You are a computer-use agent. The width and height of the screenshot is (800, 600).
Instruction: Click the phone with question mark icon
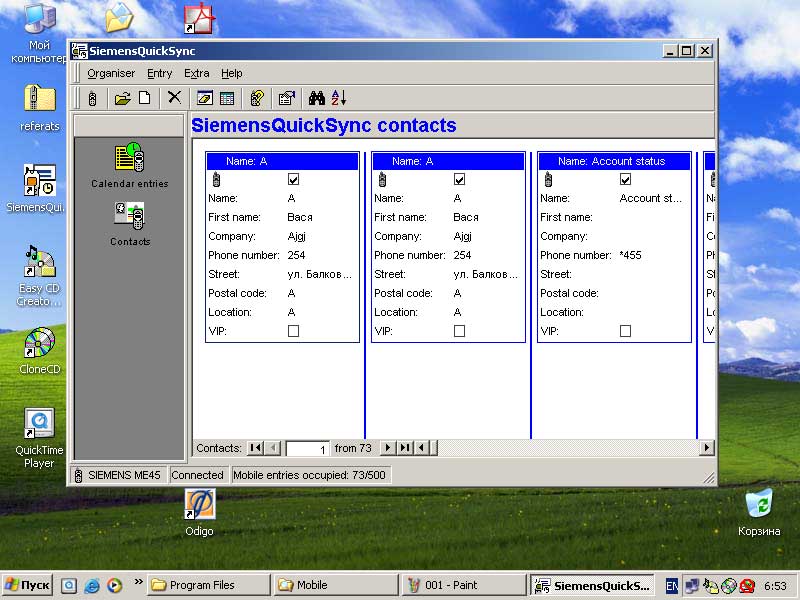(257, 98)
